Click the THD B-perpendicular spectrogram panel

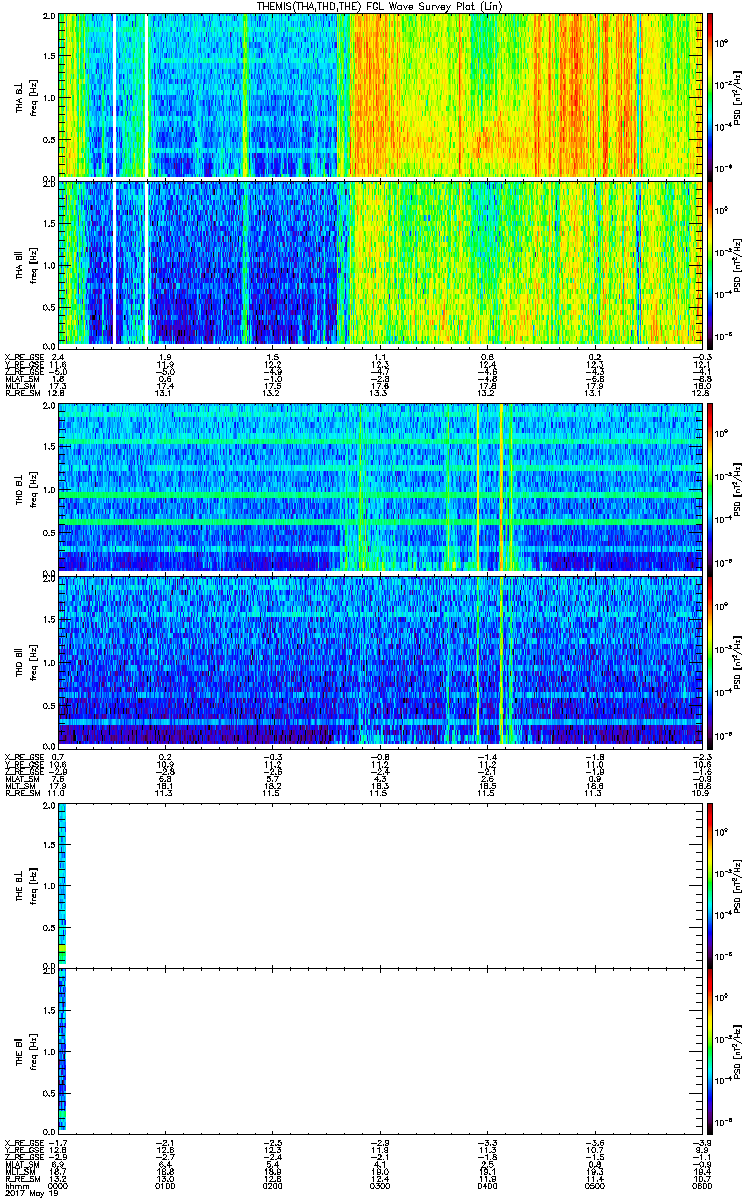click(x=379, y=487)
